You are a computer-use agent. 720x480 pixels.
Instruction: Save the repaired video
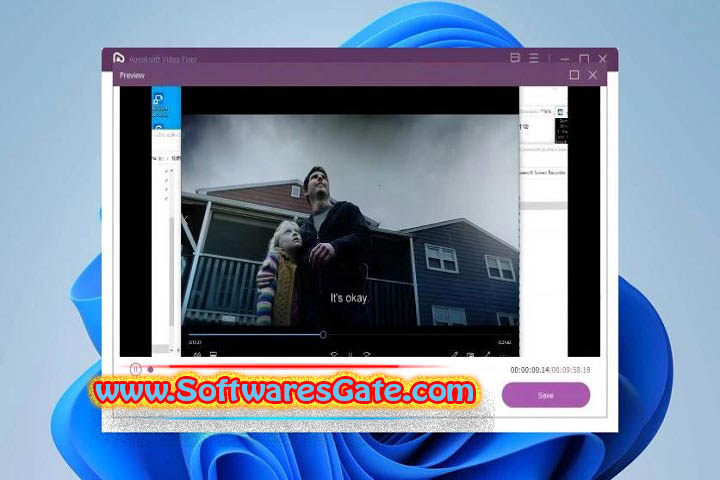tap(546, 395)
